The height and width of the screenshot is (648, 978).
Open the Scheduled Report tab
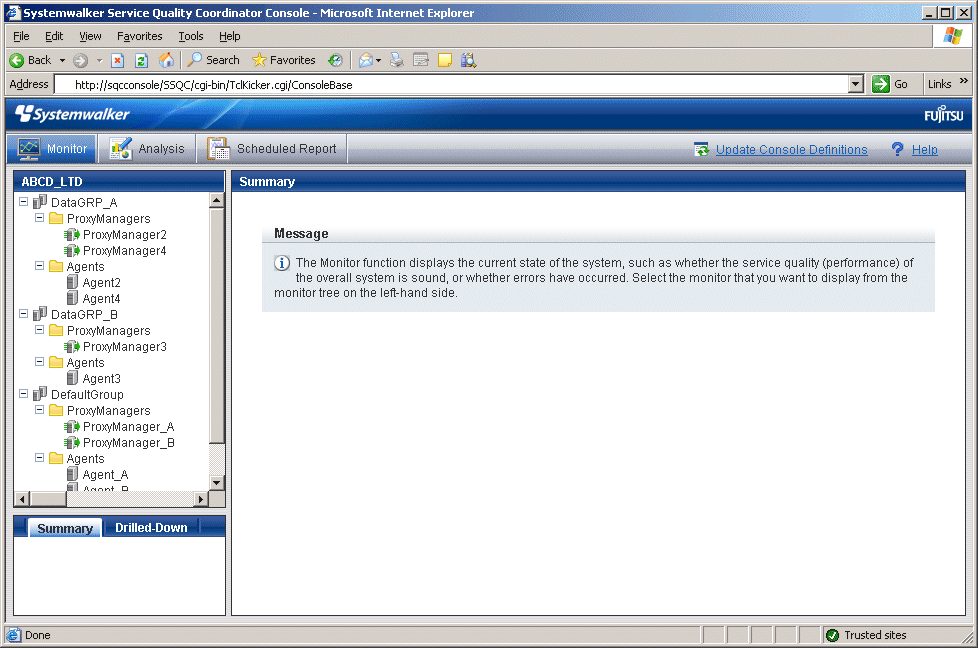[272, 148]
